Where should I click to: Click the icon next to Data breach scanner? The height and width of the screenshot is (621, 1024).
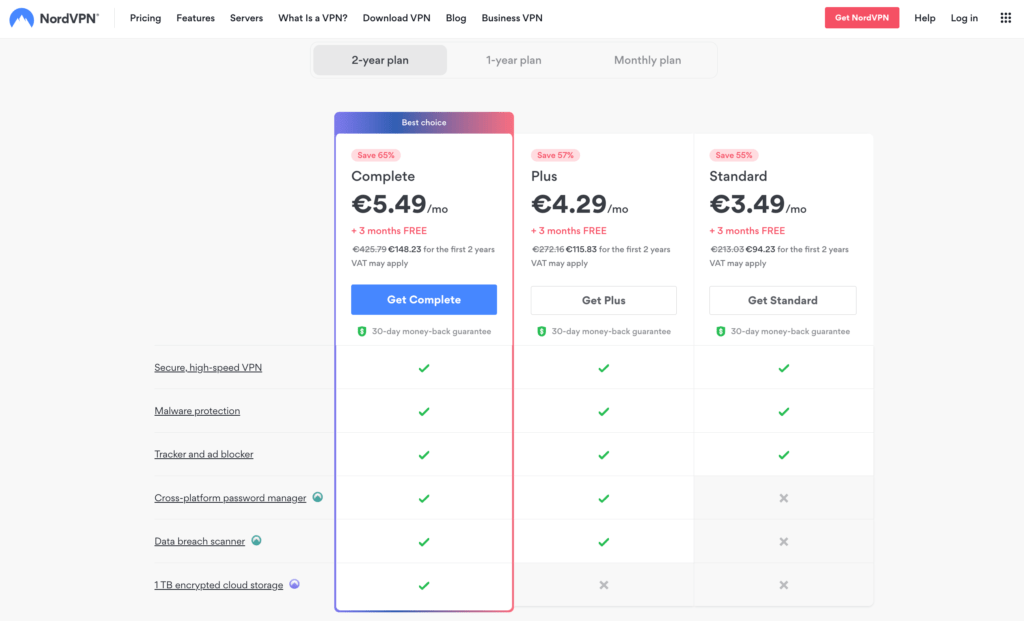tap(256, 540)
